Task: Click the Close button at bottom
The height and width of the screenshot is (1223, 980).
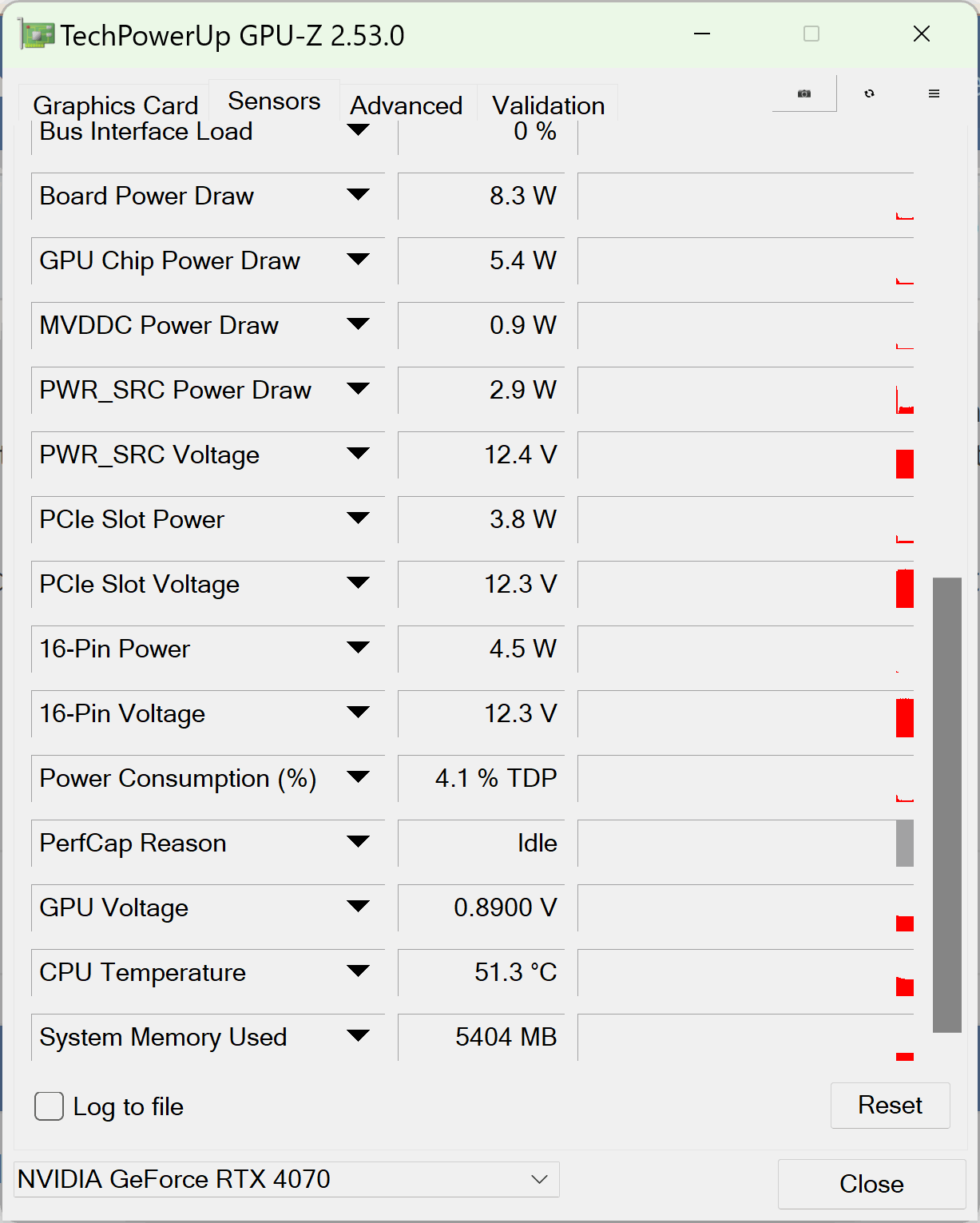Action: tap(871, 1184)
